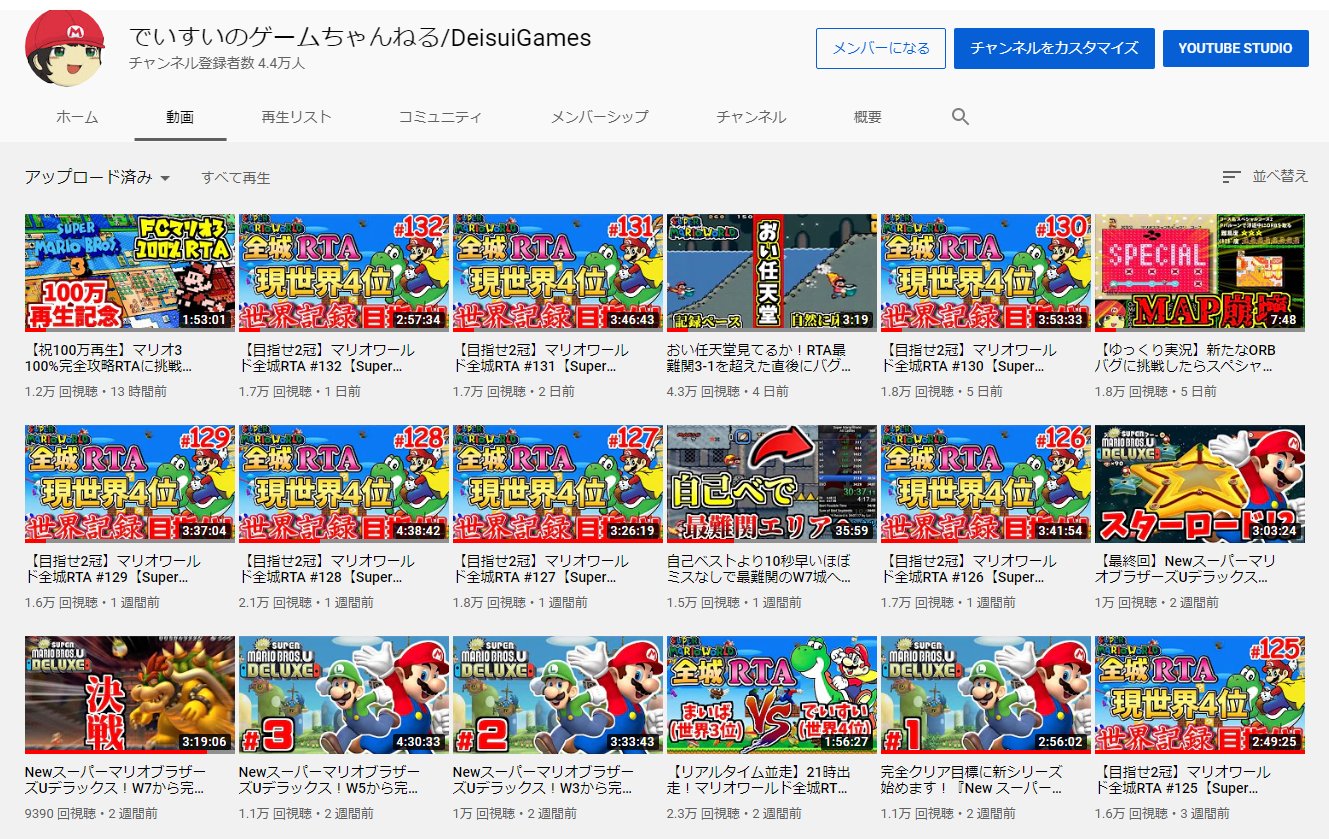Click title マリオワールド全城RTA #132
Image resolution: width=1329 pixels, height=839 pixels.
pos(326,359)
